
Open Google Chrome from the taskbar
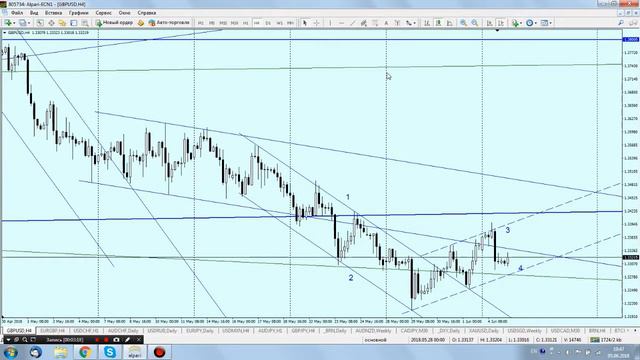[x=85, y=352]
